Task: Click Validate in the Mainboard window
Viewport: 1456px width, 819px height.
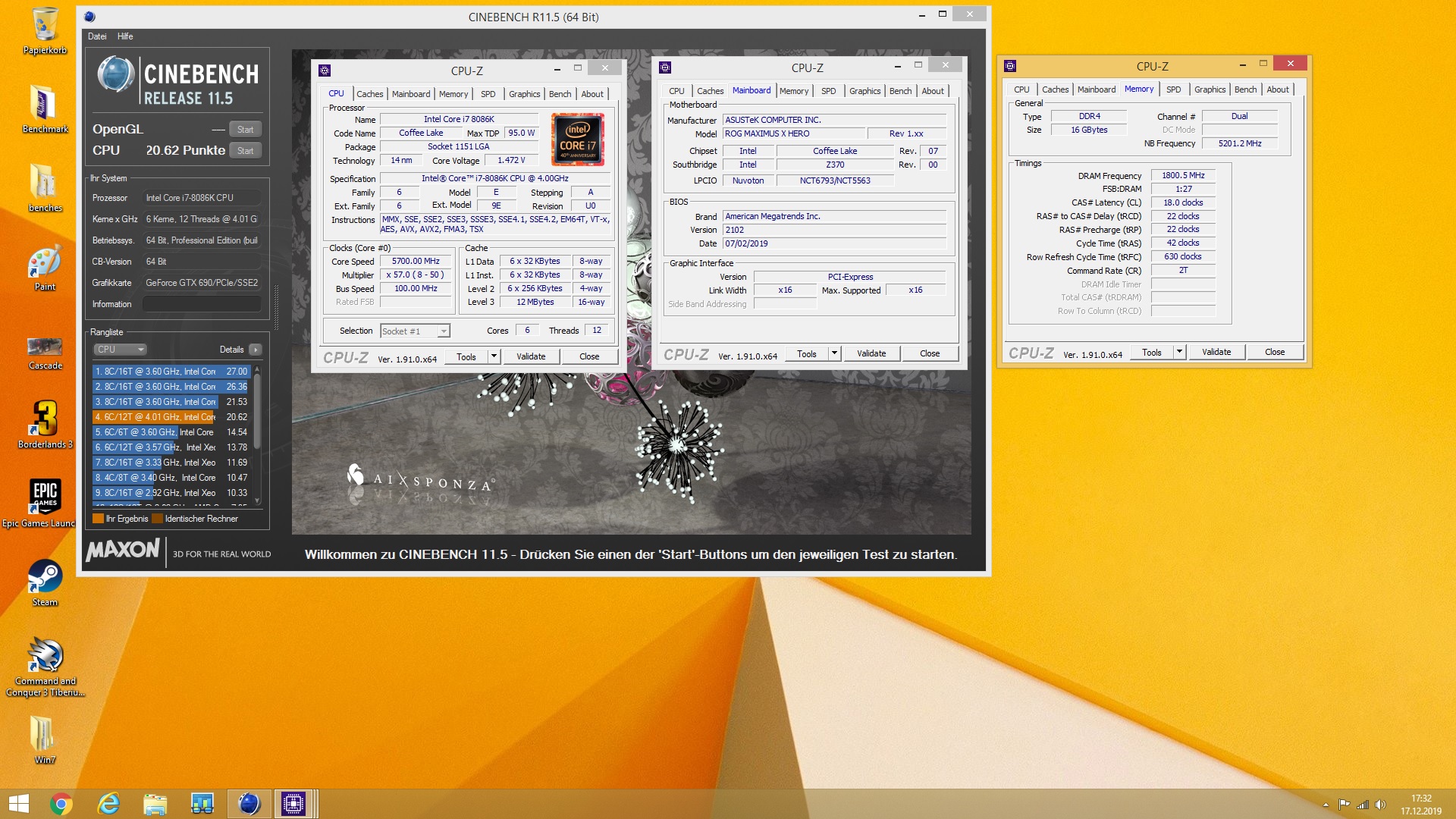Action: tap(871, 354)
